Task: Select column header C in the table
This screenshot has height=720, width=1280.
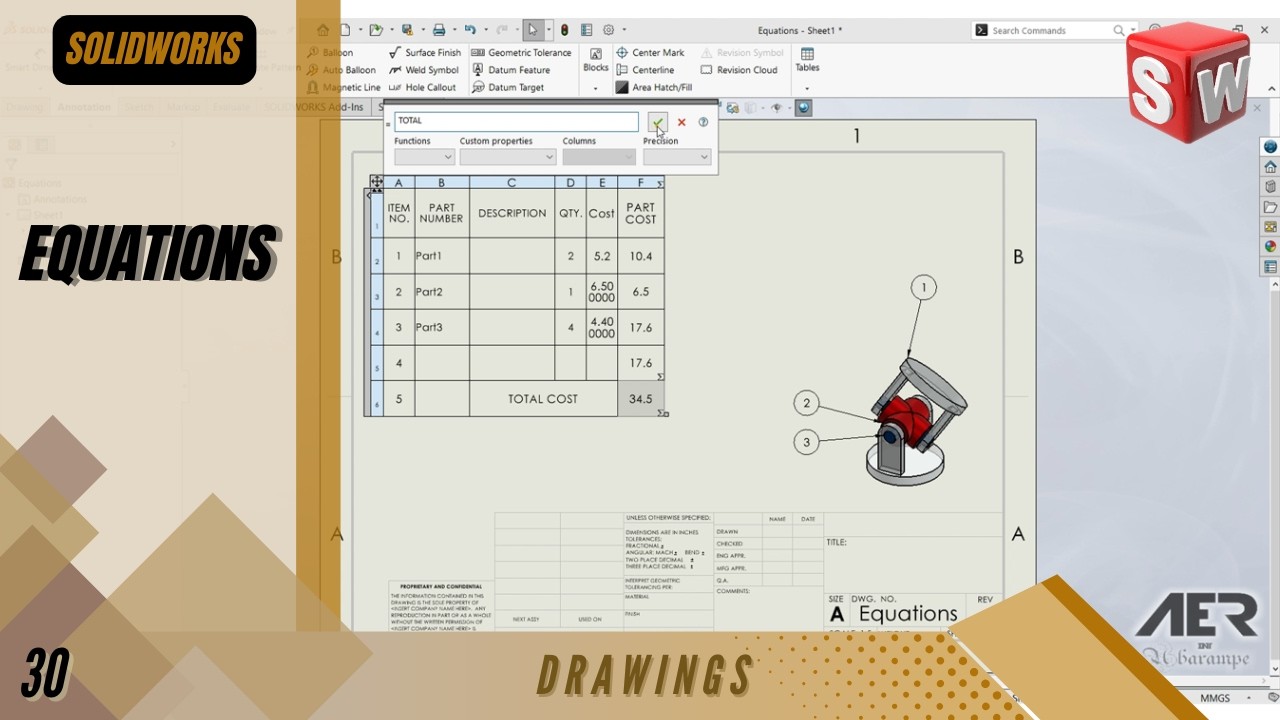Action: pyautogui.click(x=512, y=183)
